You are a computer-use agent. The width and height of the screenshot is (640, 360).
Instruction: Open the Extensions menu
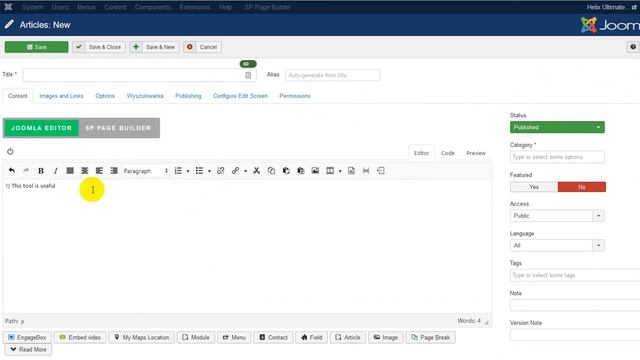195,7
